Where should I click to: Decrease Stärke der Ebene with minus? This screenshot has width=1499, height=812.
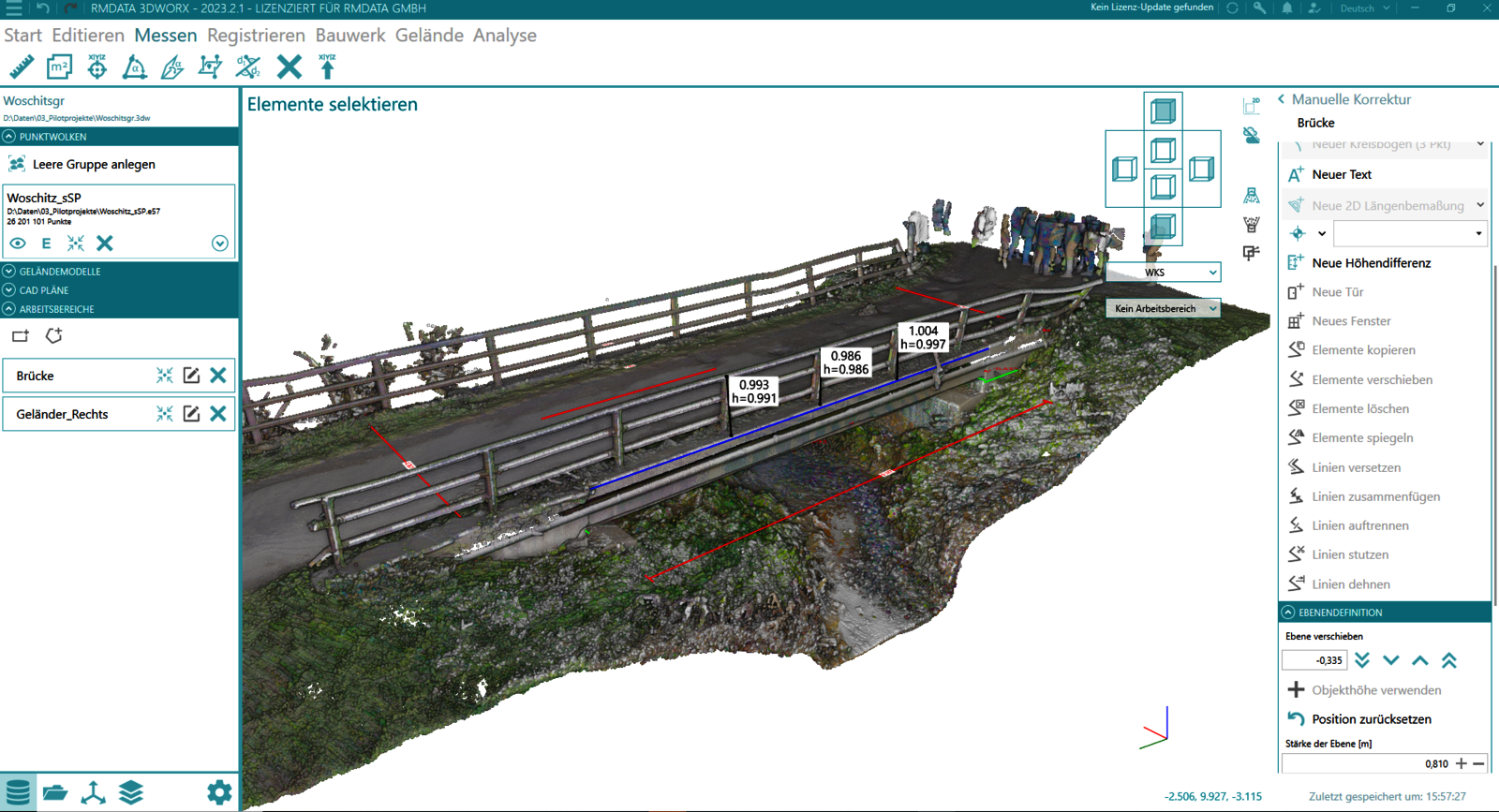(1479, 764)
